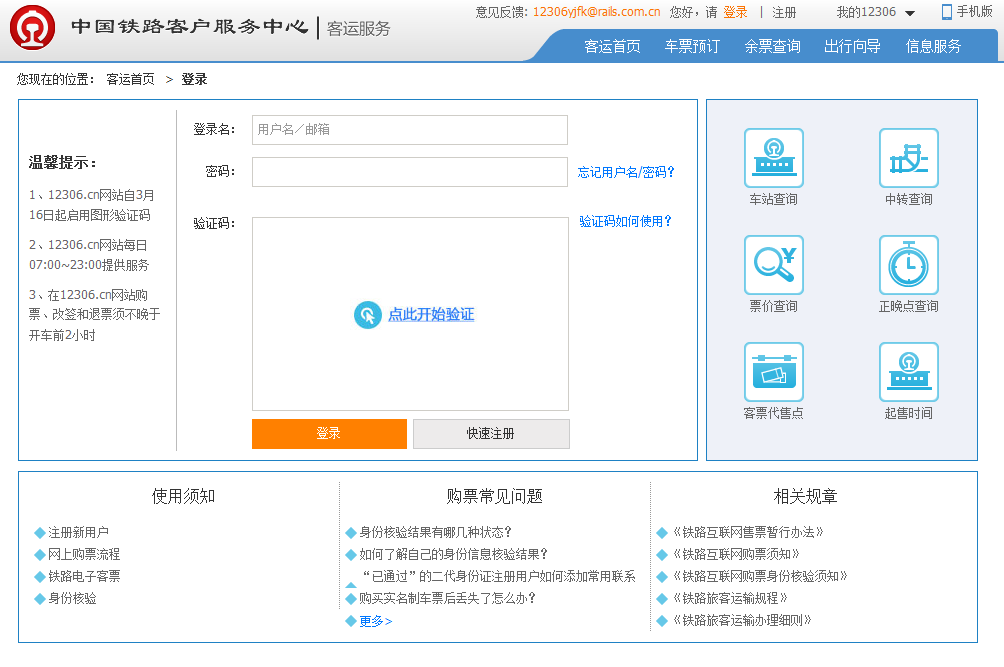Open 《铁路旅客运输规程》 regulation
1004x667 pixels.
pyautogui.click(x=730, y=599)
